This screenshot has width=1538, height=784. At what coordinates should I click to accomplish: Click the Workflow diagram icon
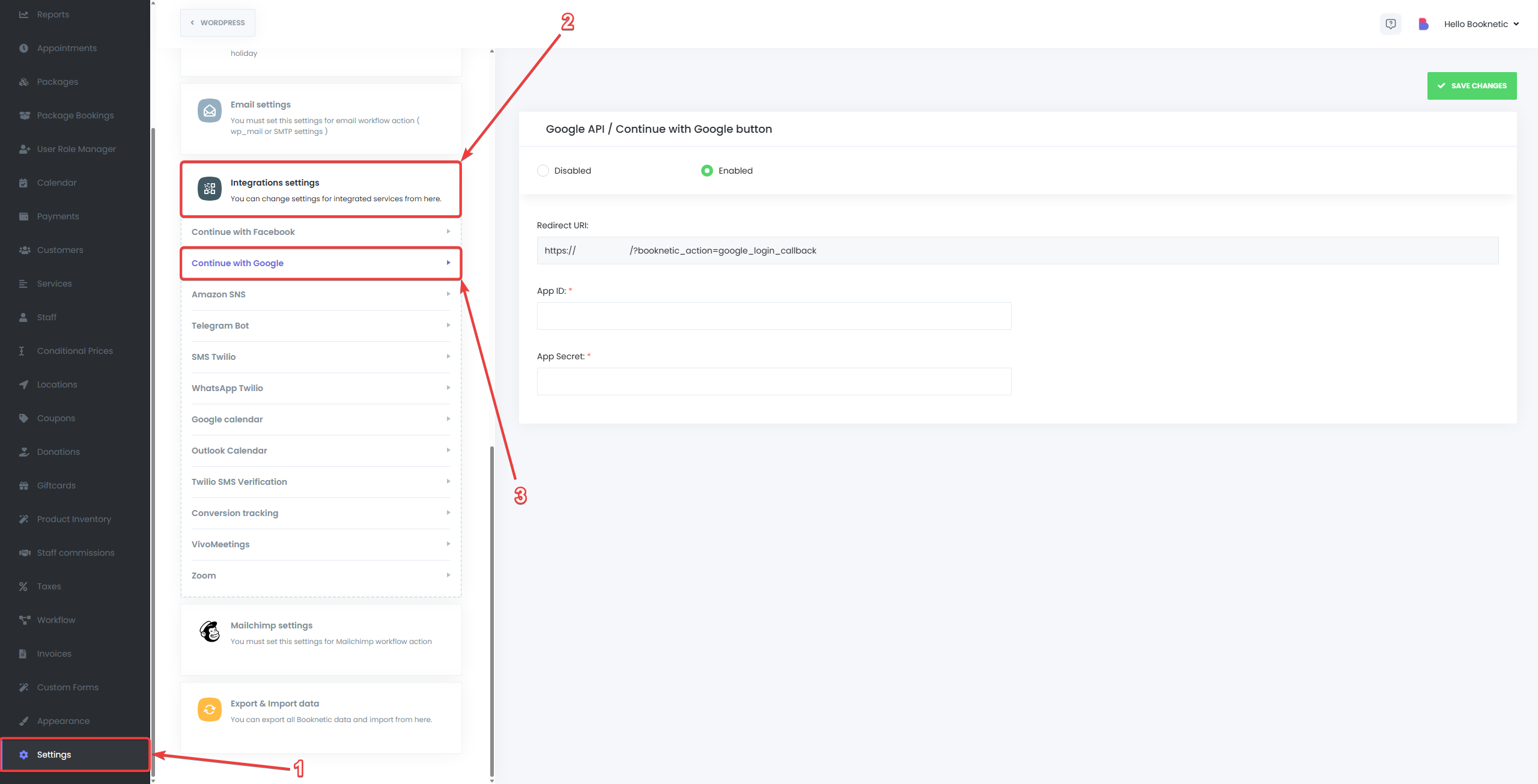(x=24, y=620)
